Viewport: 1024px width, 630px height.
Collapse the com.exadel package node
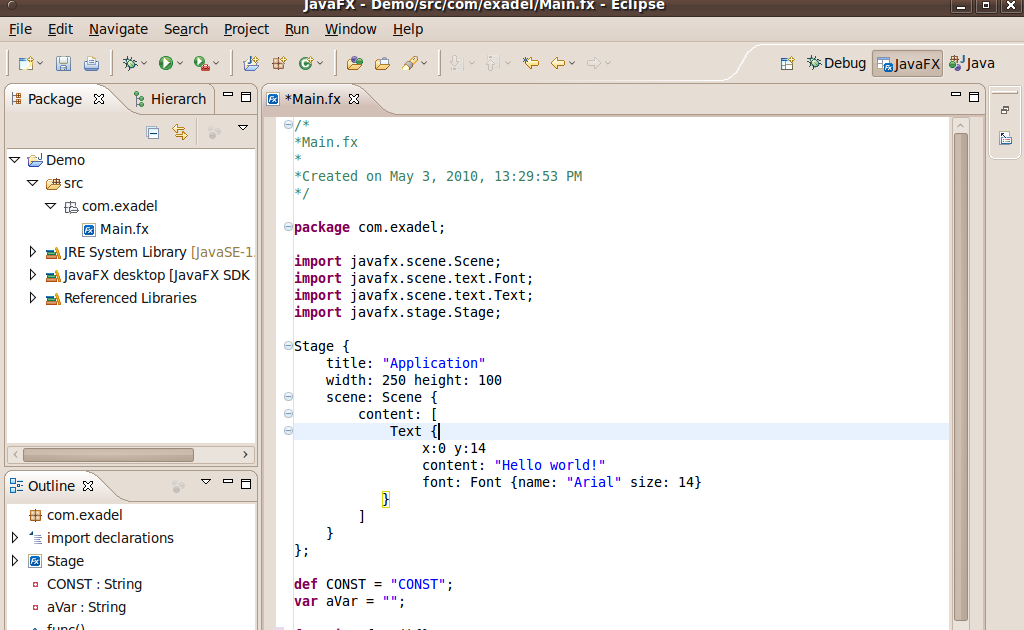tap(50, 206)
